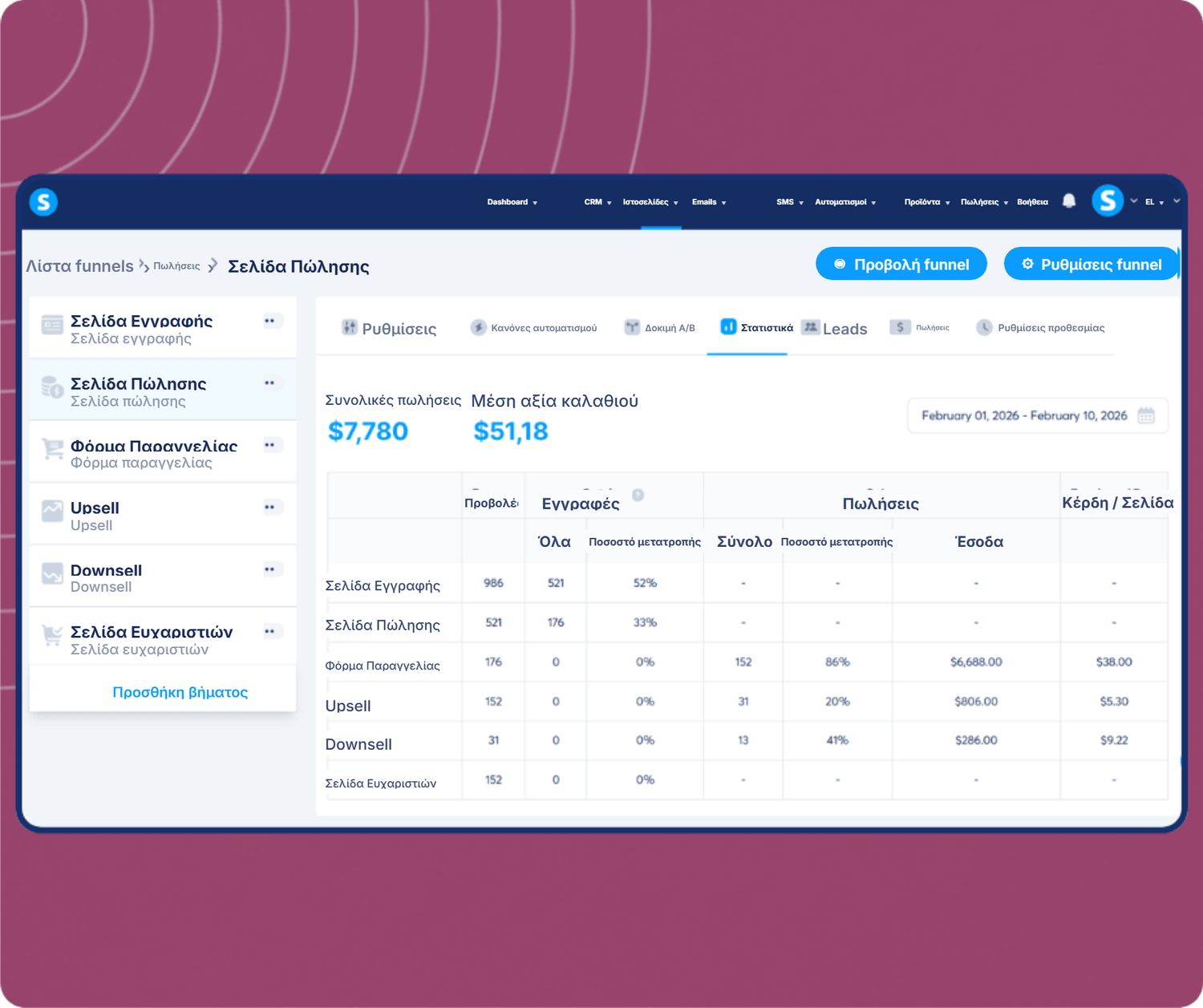The height and width of the screenshot is (1008, 1203).
Task: Click the Σελίδα Ευχαριστιών cart icon
Action: coord(52,635)
